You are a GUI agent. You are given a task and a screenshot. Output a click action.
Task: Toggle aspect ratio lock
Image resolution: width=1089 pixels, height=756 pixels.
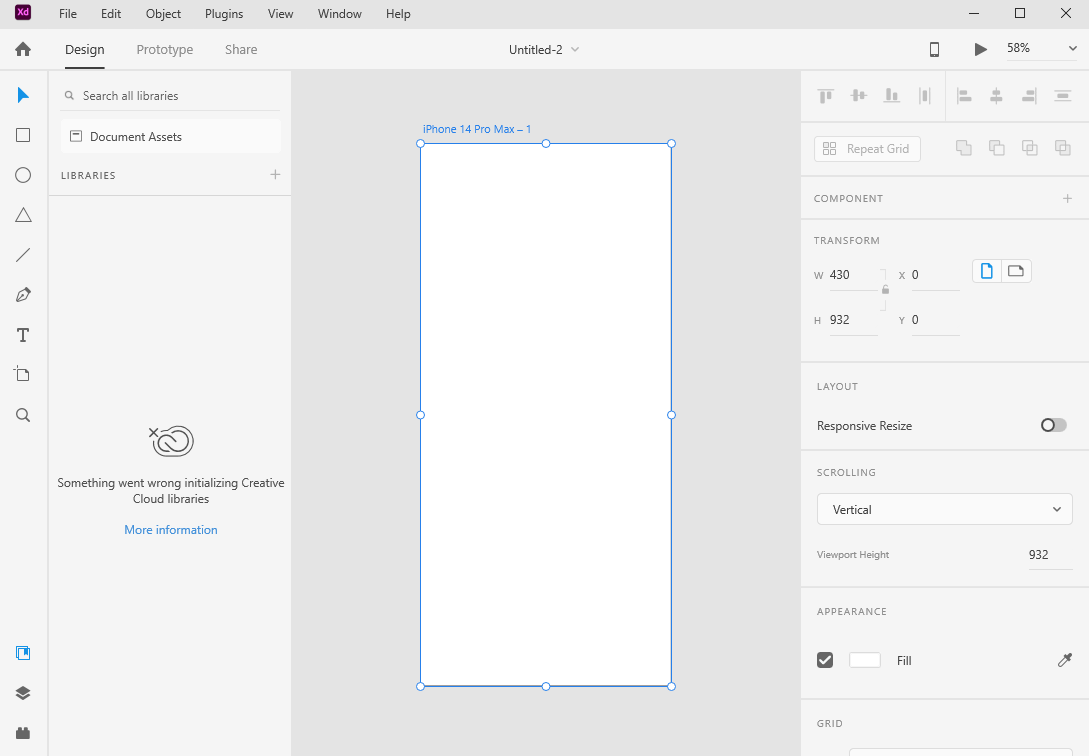885,289
